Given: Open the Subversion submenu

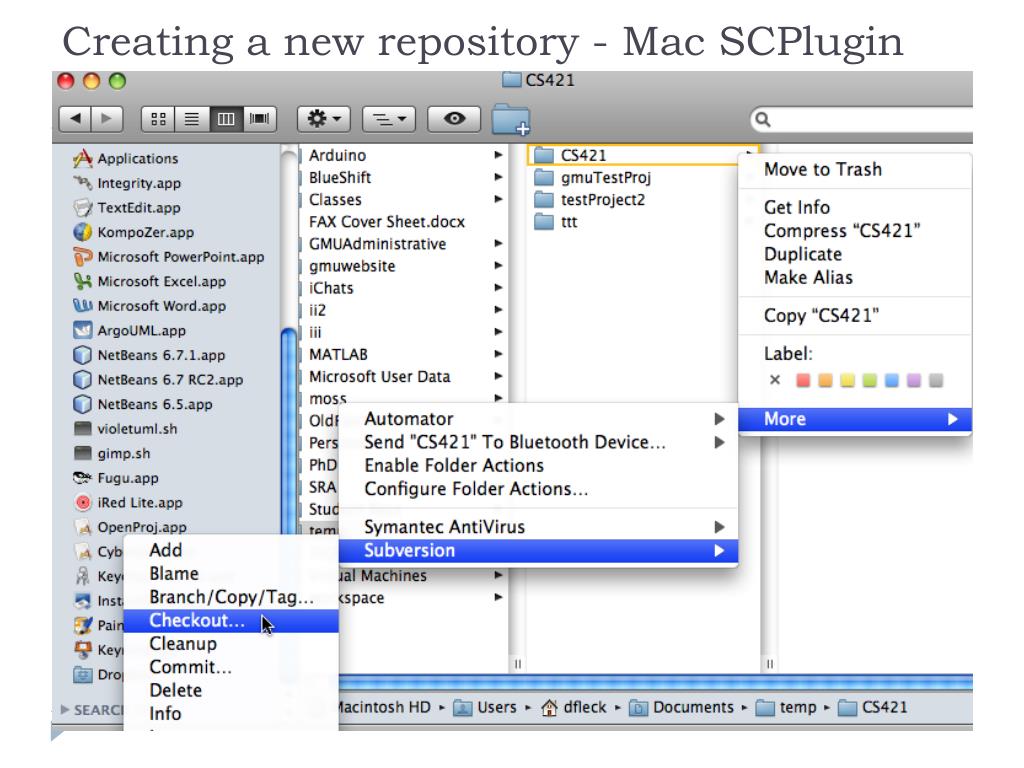Looking at the screenshot, I should 539,551.
